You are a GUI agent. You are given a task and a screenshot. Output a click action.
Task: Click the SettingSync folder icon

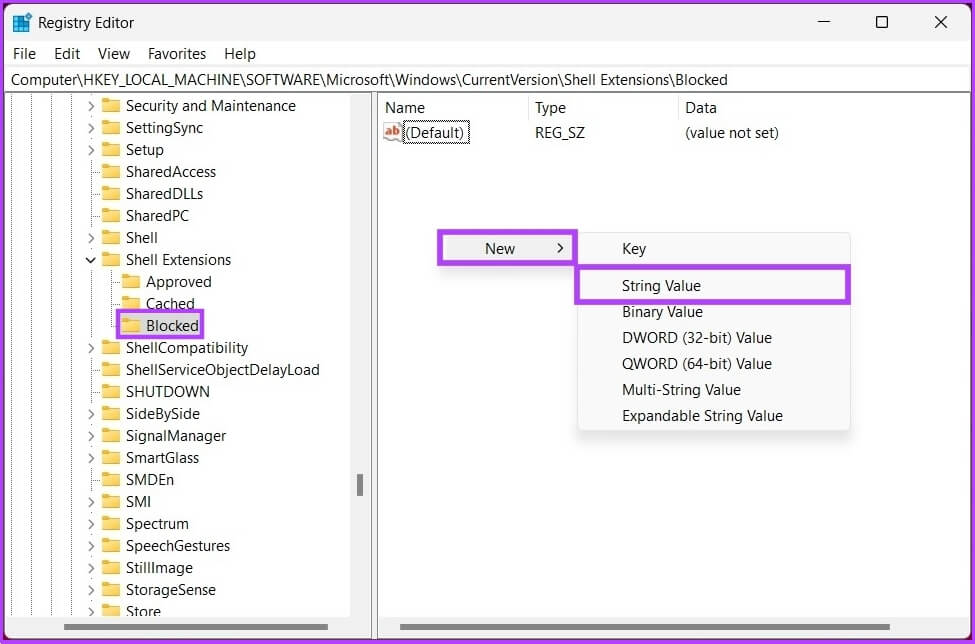111,127
